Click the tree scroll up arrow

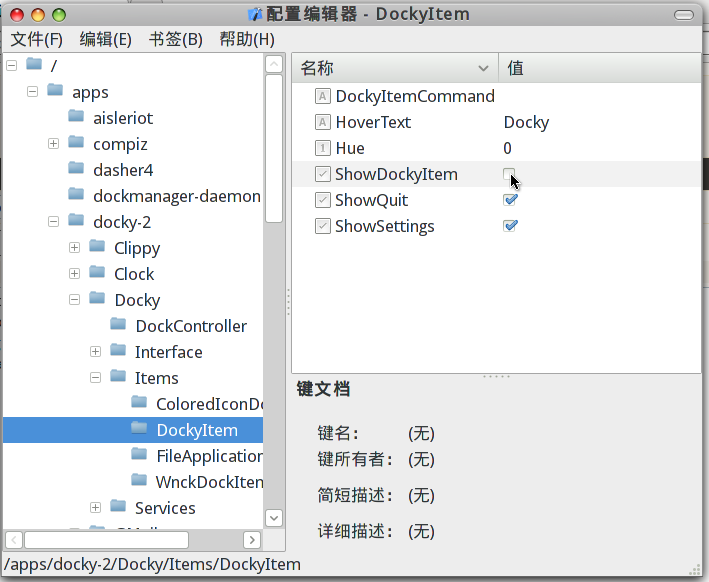point(274,64)
